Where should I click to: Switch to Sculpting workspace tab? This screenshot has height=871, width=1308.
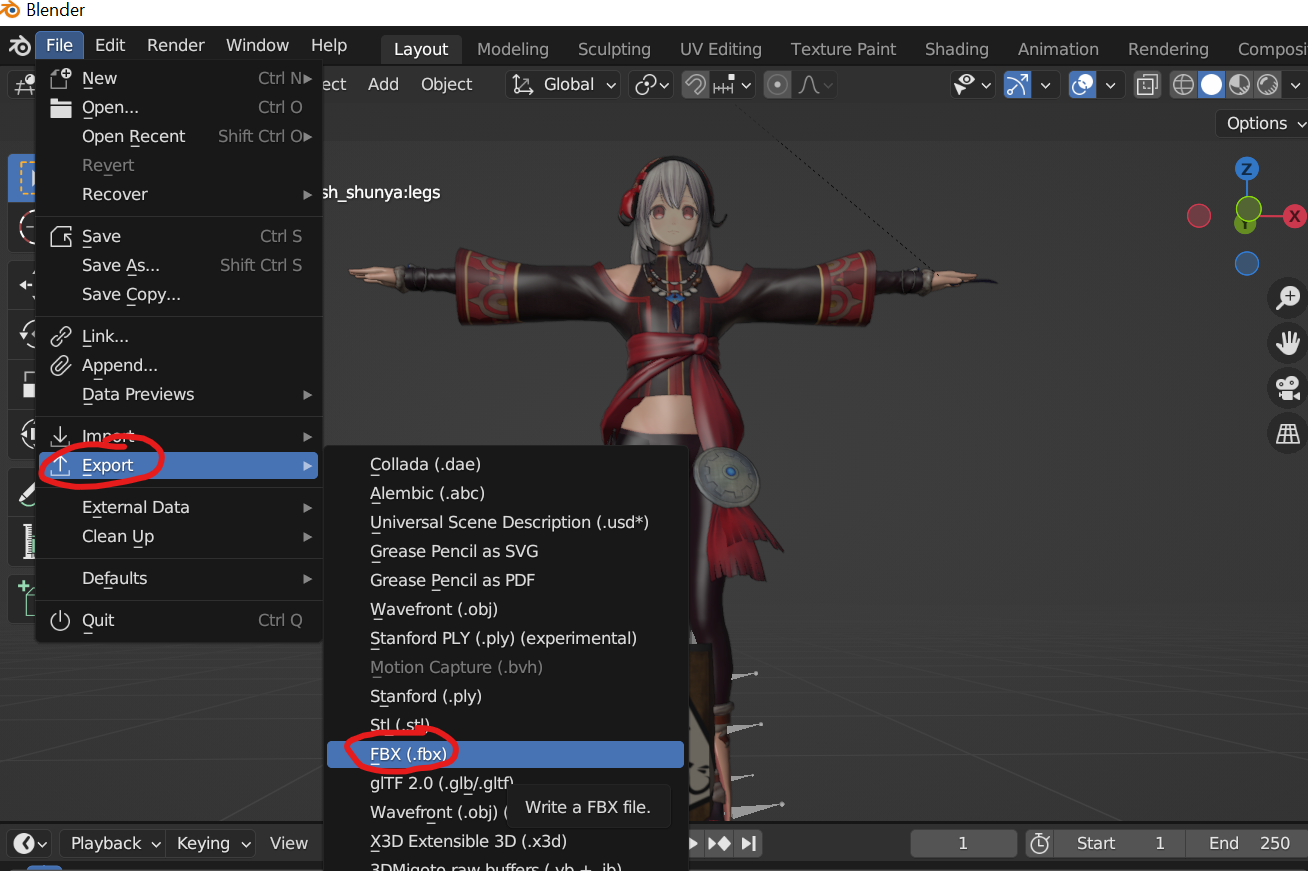click(x=614, y=49)
